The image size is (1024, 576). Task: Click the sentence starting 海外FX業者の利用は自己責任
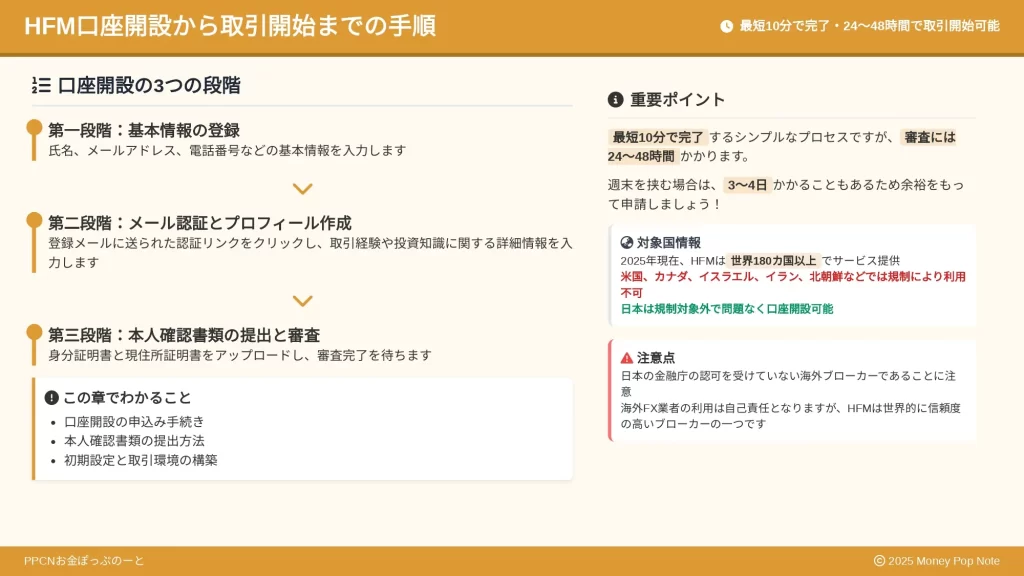[791, 416]
